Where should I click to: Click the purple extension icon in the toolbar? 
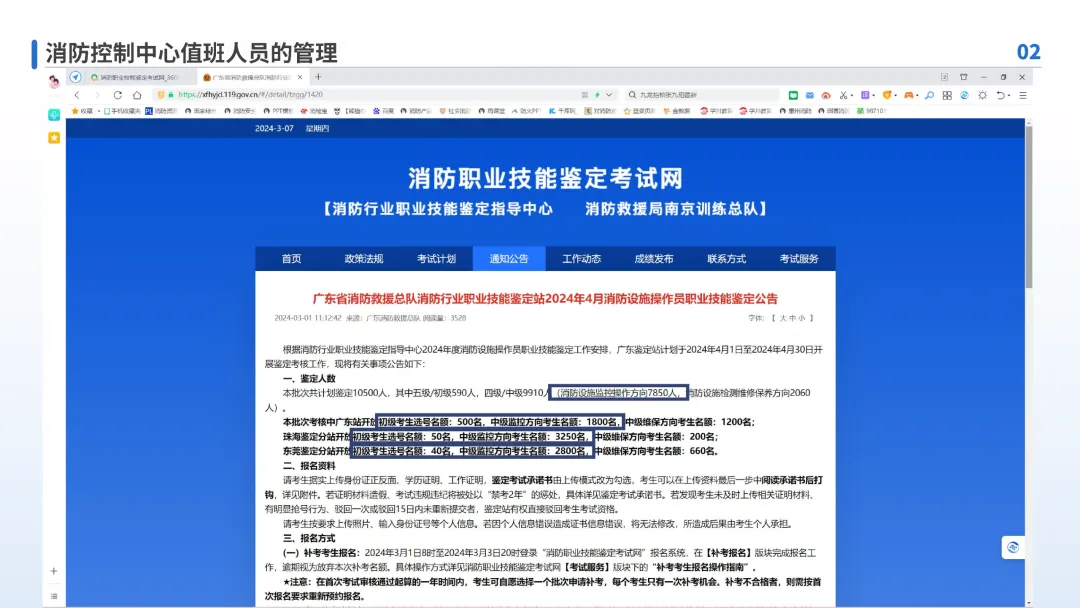click(865, 95)
